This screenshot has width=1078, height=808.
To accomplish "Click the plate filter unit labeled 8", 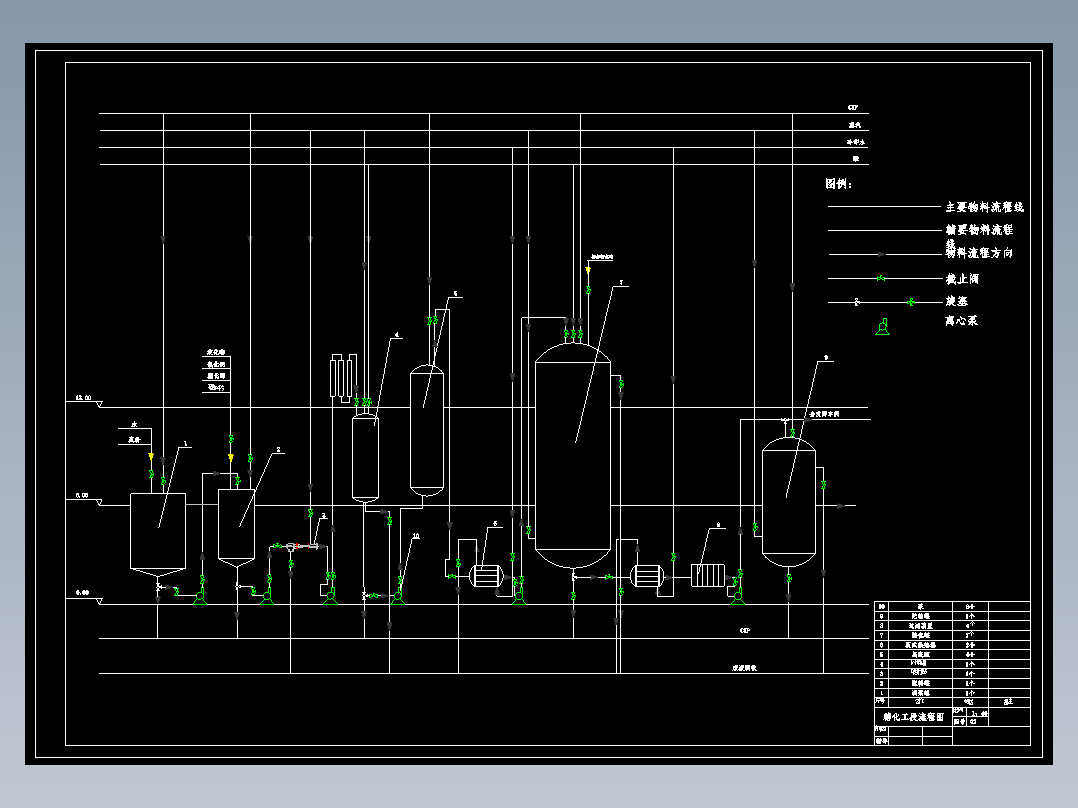I will [707, 576].
